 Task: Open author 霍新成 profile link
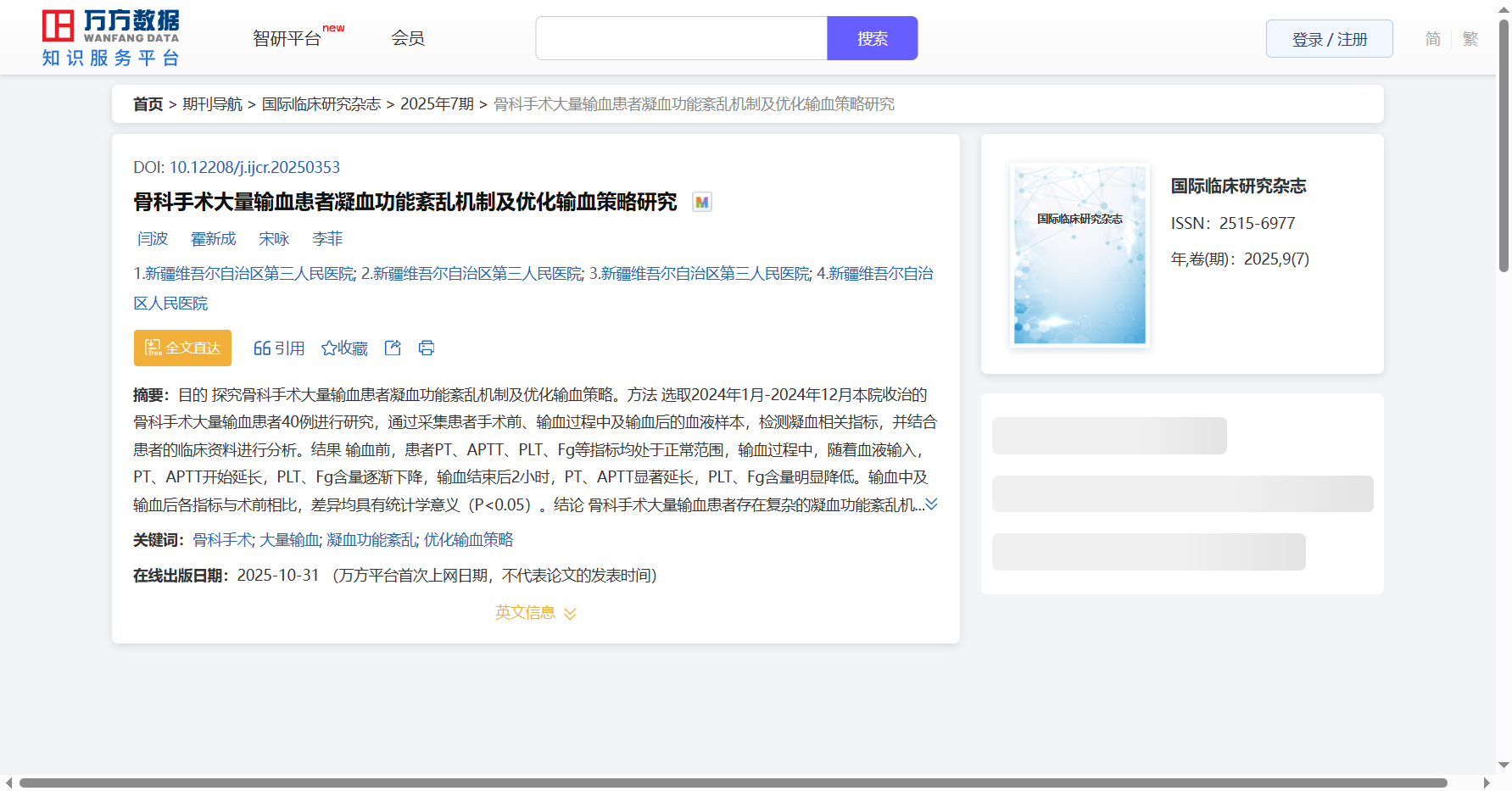[213, 239]
